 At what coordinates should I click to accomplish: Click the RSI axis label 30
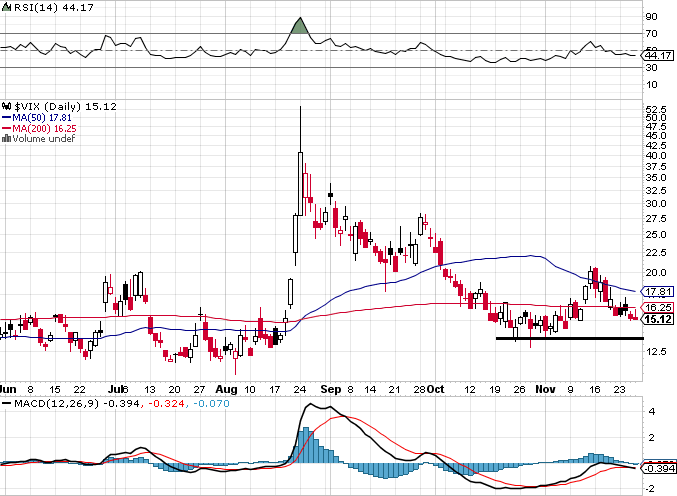click(652, 68)
